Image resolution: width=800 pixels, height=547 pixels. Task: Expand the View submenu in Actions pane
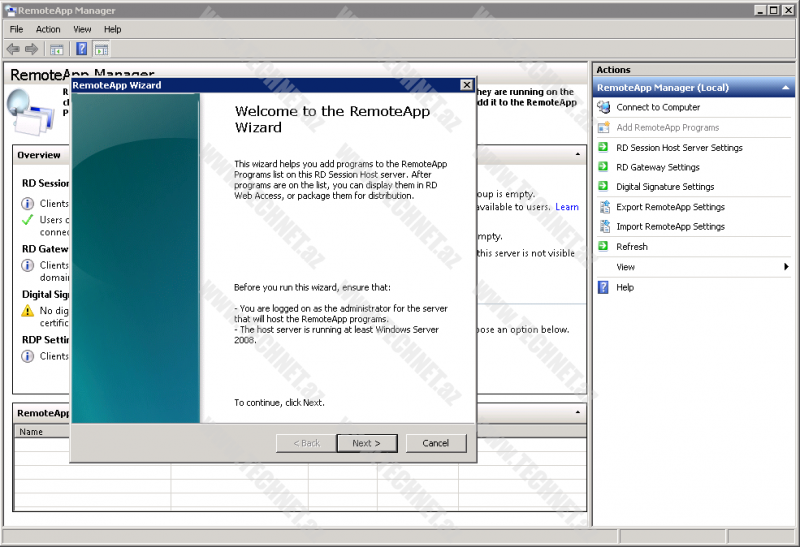[786, 267]
